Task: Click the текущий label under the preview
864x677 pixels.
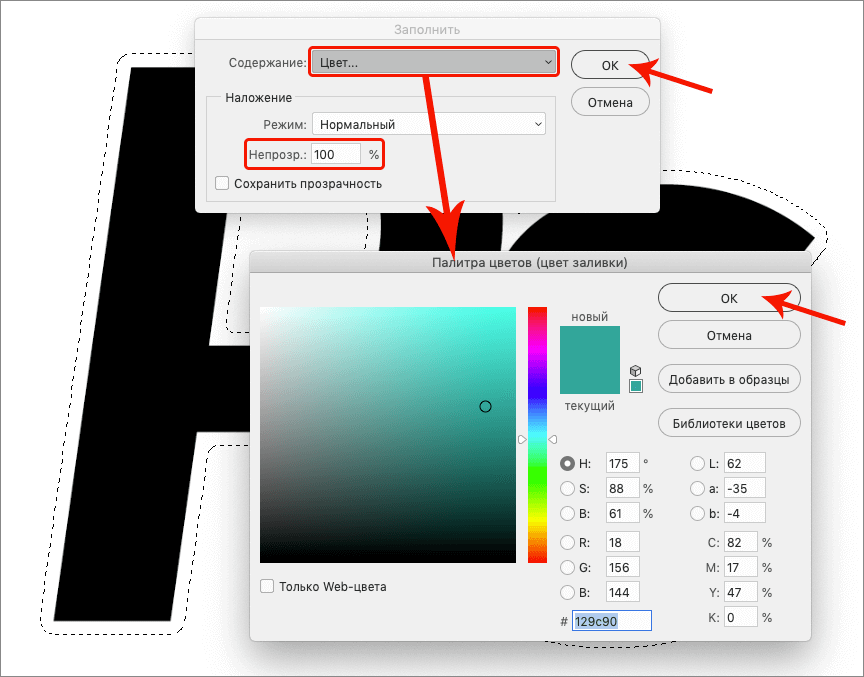Action: coord(590,406)
